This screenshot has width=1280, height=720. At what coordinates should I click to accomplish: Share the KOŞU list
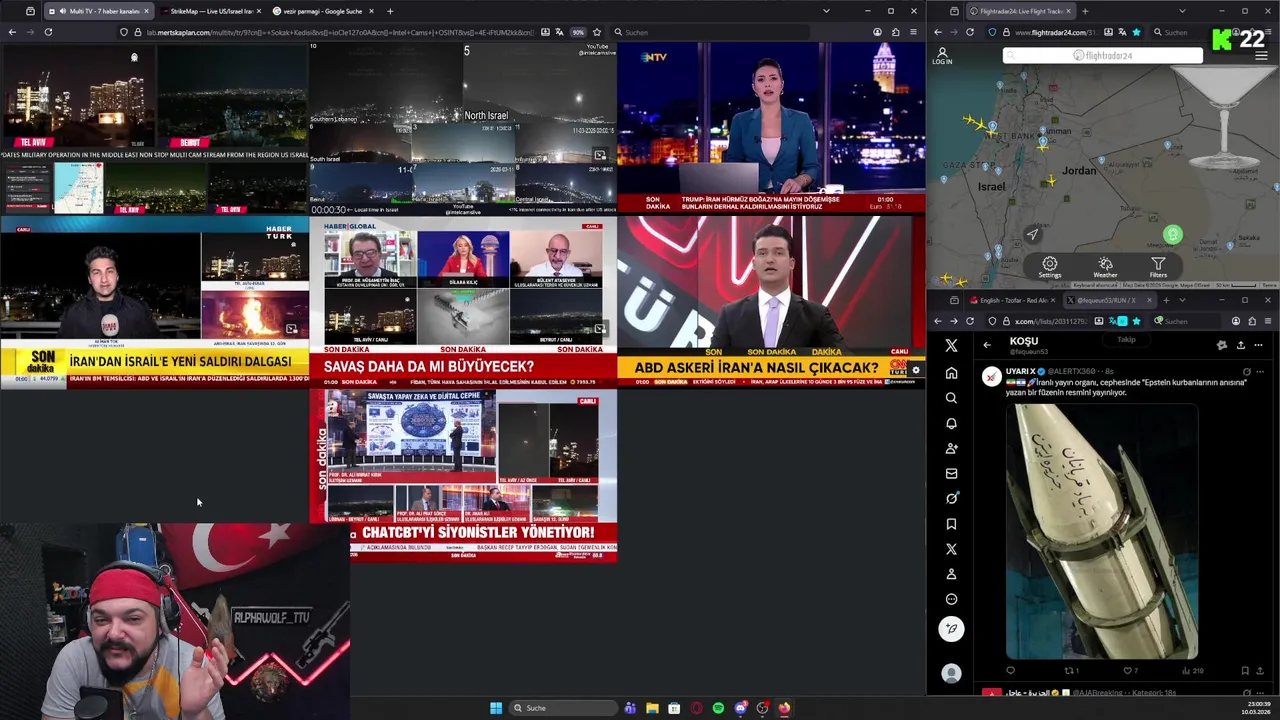pos(1240,345)
